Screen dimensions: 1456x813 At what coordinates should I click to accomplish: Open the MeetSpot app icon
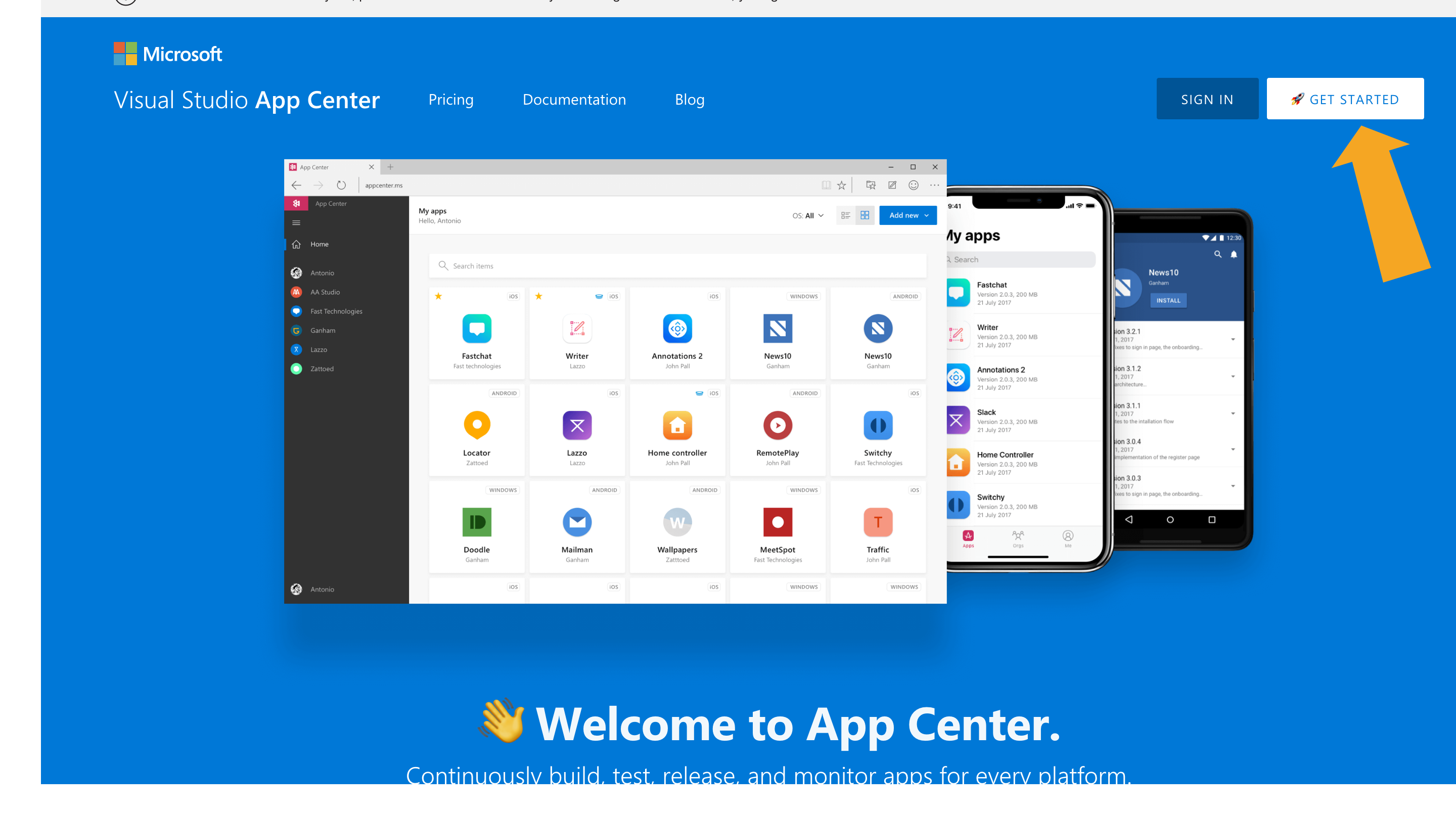pyautogui.click(x=777, y=523)
